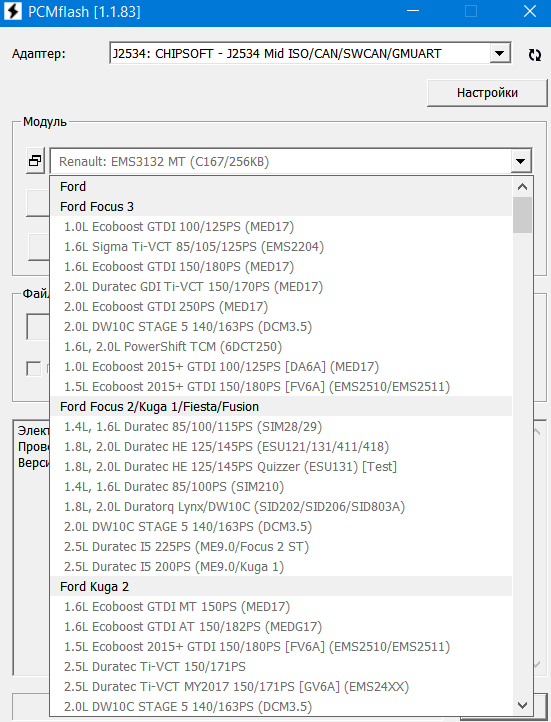
Task: Choose 1.8L, 2.0L Duratorq Lynx/DW10C (SID202/SID206/SID803A)
Action: (281, 507)
